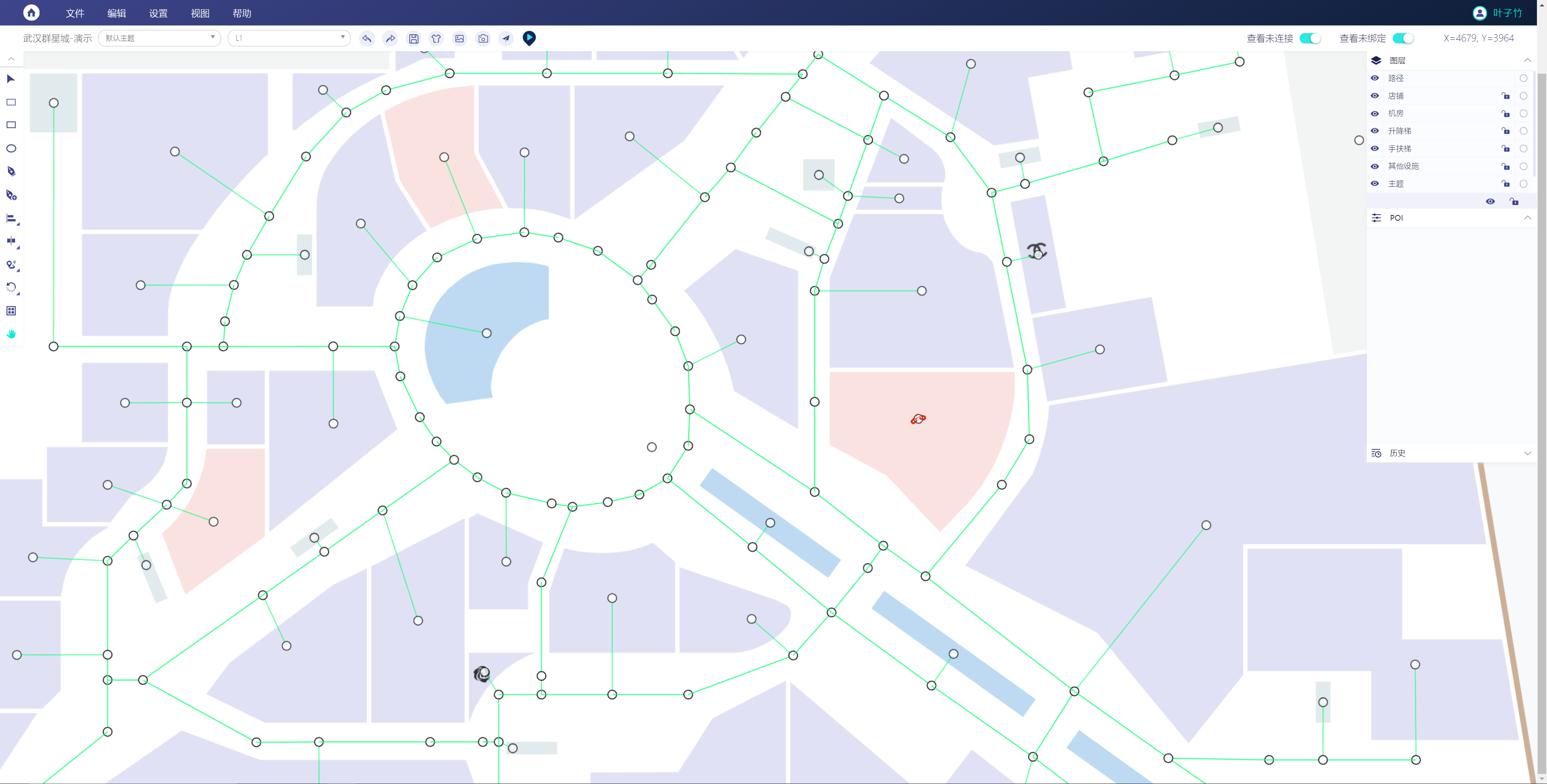Screen dimensions: 1547x784
Task: Hide the 路径 layer with eye icon
Action: tap(1375, 78)
